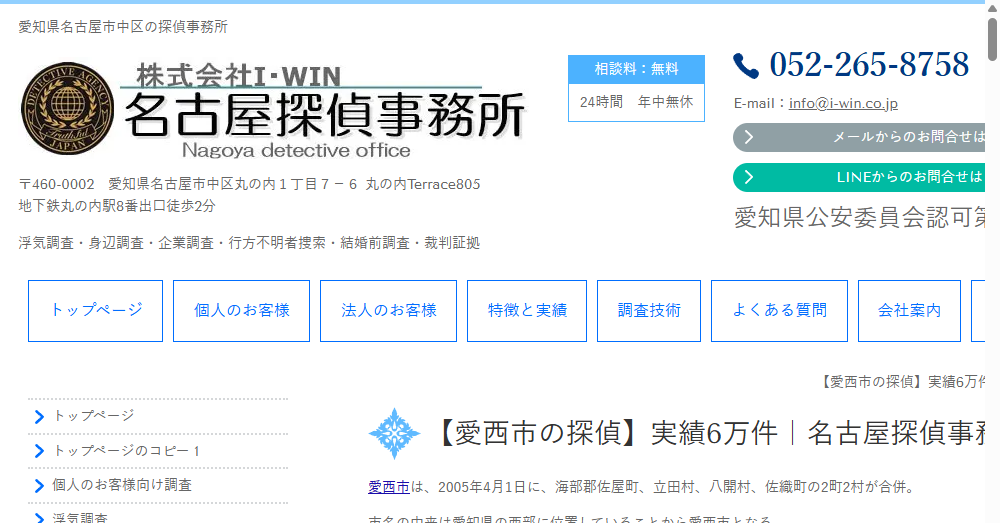Image resolution: width=1000 pixels, height=523 pixels.
Task: Click chevron icon beside トップページのコピー1
Action: click(x=39, y=451)
